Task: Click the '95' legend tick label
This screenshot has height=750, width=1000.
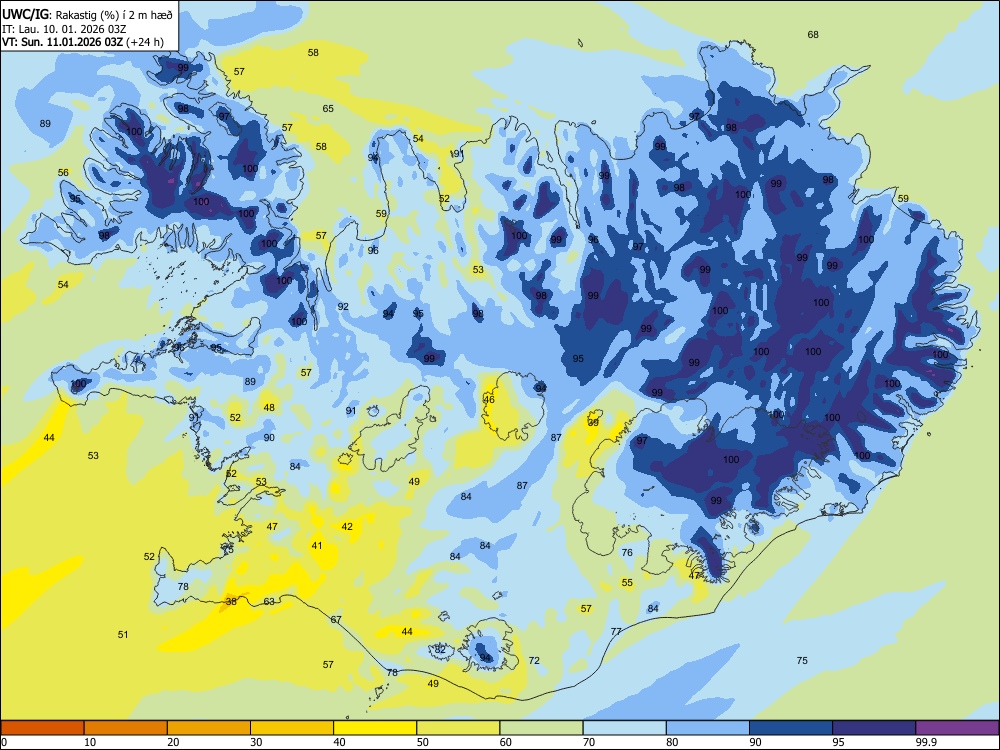Action: (x=839, y=742)
